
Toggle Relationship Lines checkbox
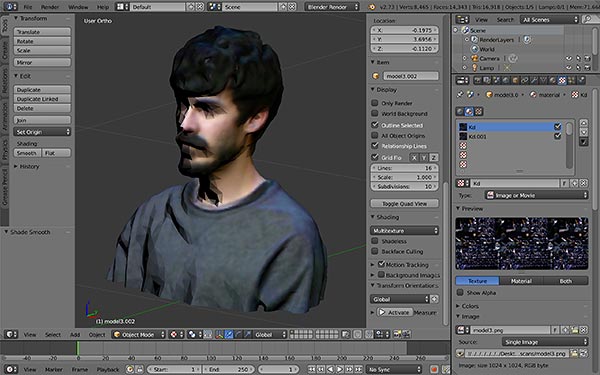375,145
